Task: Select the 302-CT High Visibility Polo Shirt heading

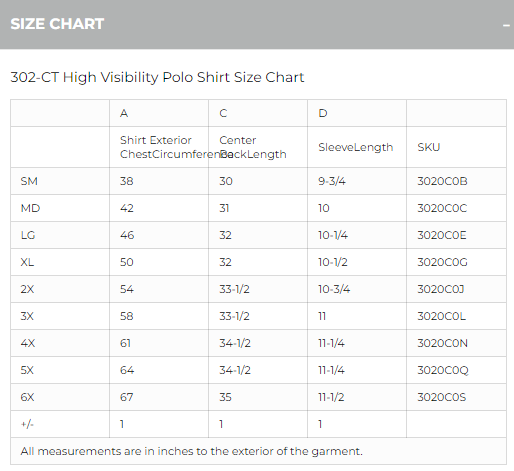Action: [157, 77]
